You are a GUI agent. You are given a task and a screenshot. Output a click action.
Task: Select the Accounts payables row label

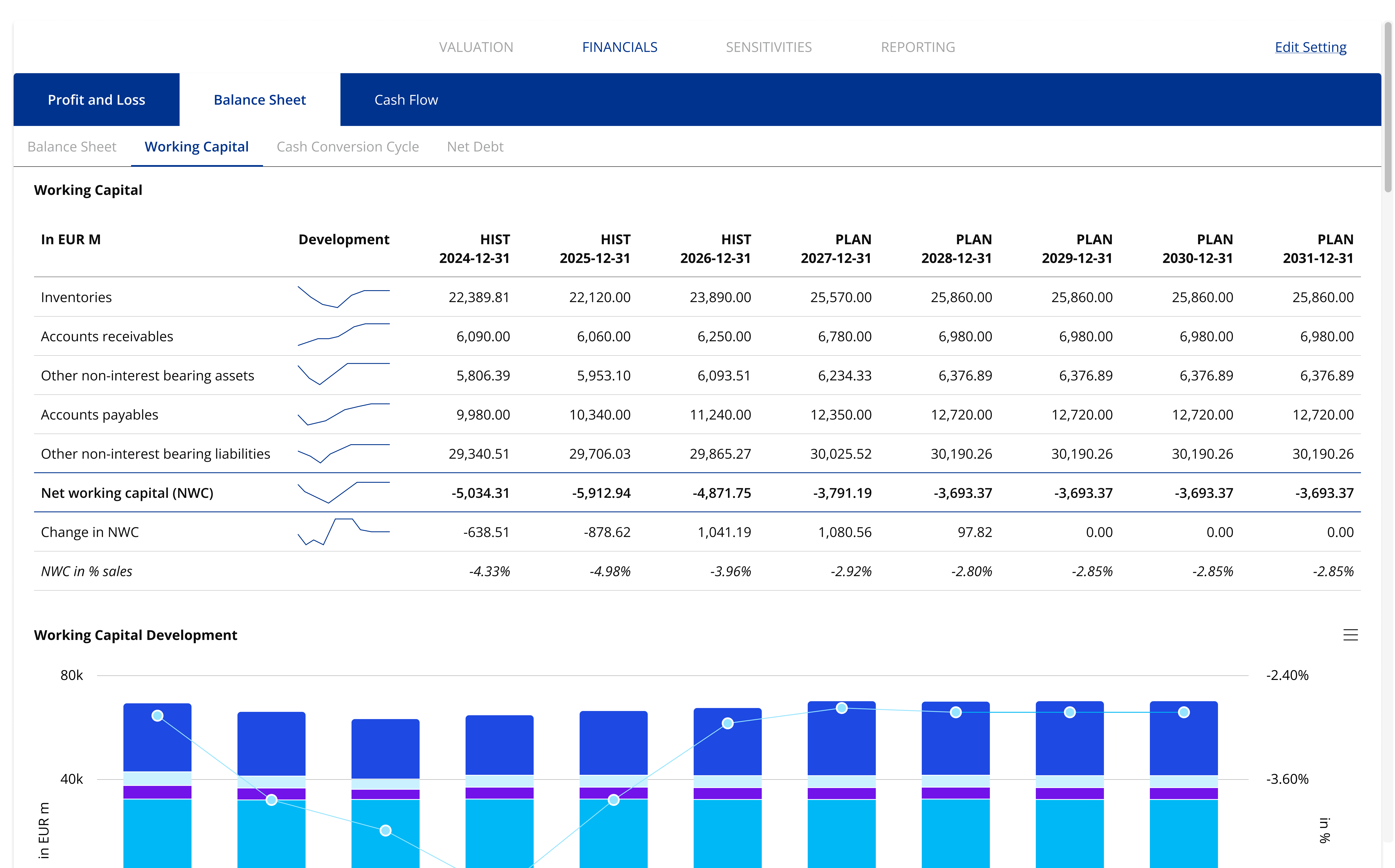(99, 415)
